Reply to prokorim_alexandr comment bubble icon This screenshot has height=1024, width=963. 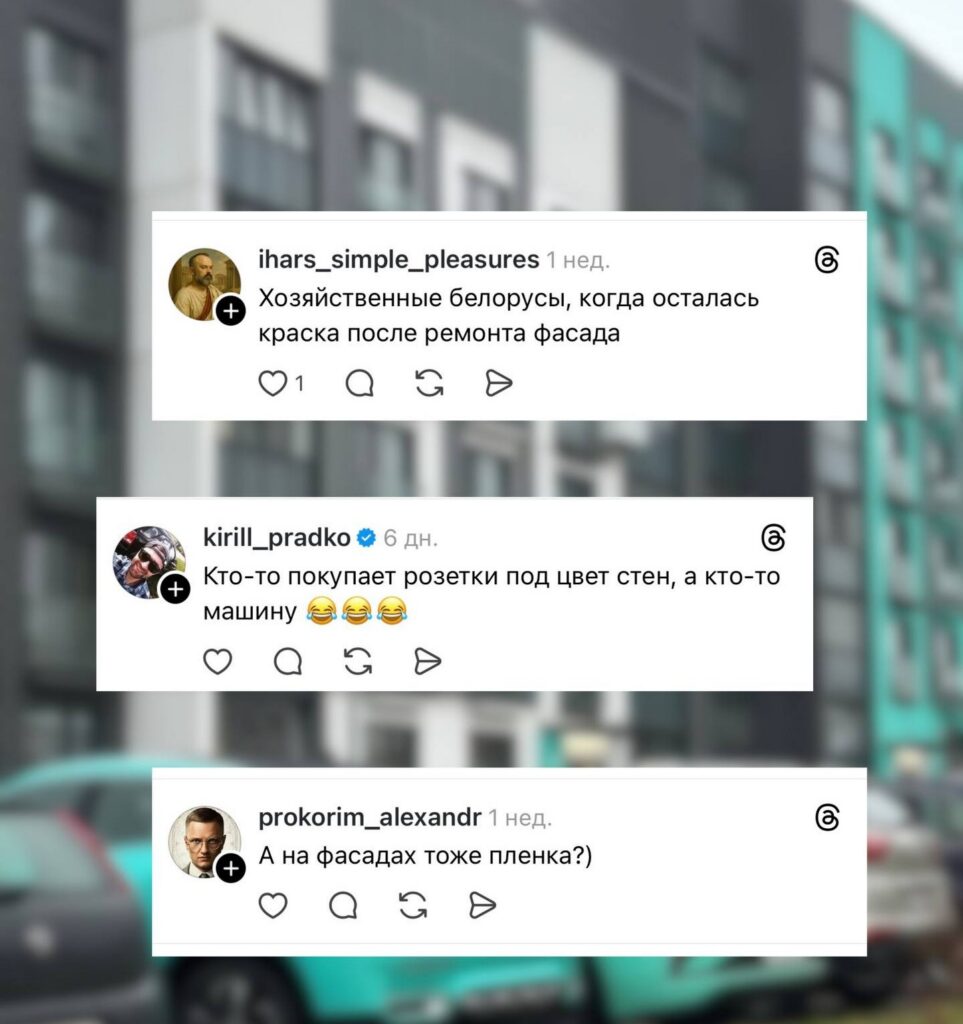tap(343, 906)
